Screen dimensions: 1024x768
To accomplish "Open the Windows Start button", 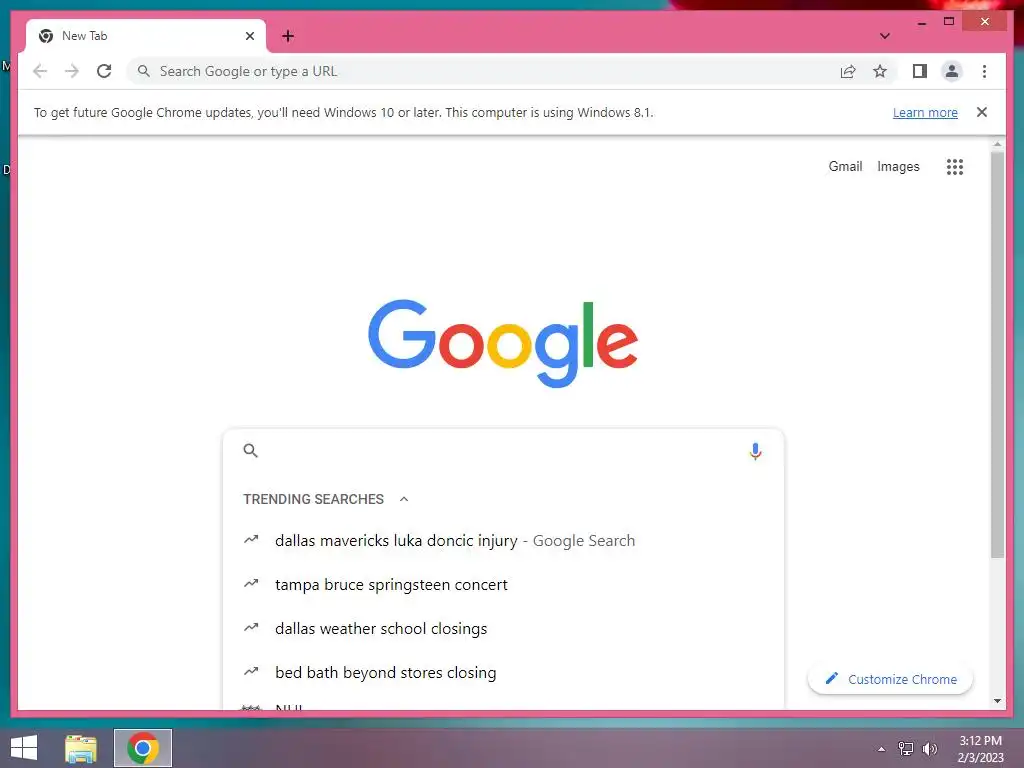I will [24, 748].
